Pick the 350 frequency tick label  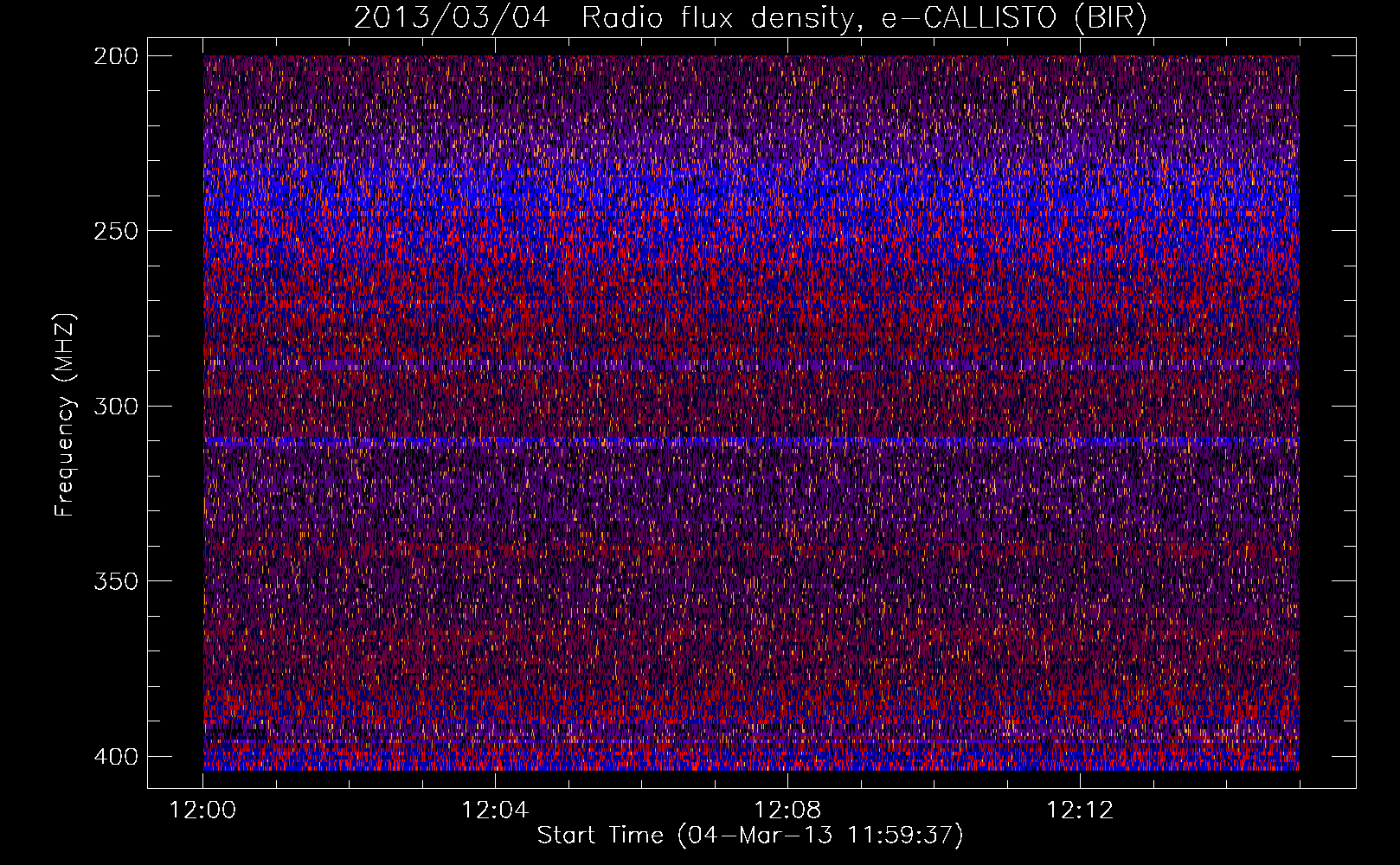click(x=115, y=581)
